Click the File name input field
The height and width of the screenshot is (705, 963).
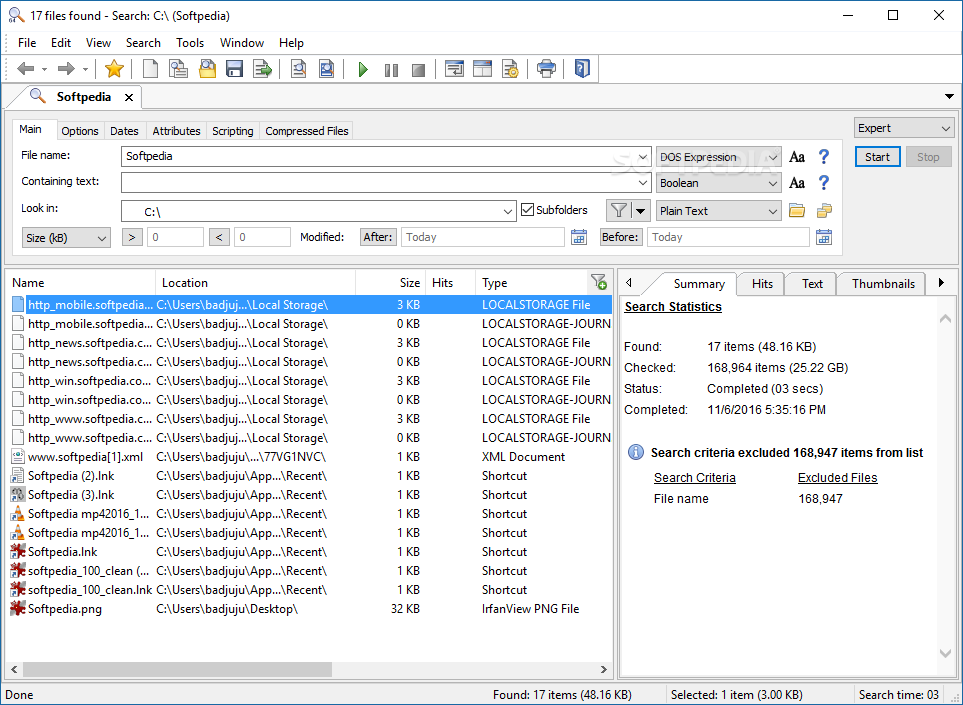pos(380,157)
